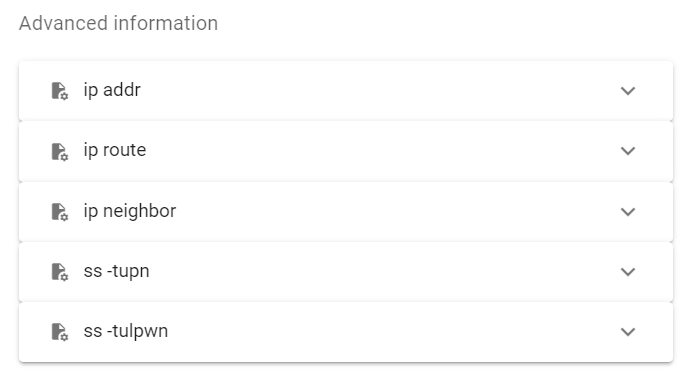Expand the ss -tupn chevron arrow
The image size is (691, 375).
pos(628,271)
